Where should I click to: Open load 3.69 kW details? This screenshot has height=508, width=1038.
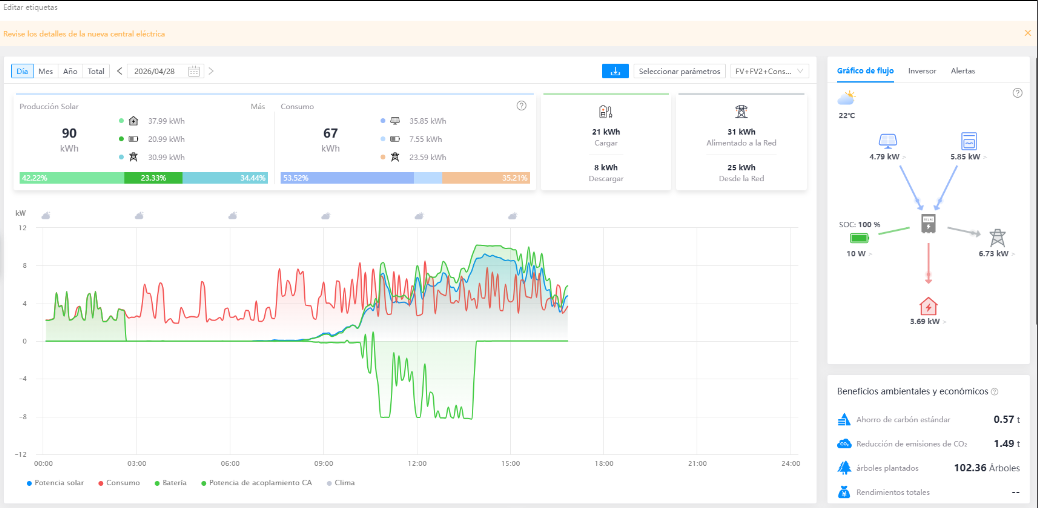[x=928, y=322]
